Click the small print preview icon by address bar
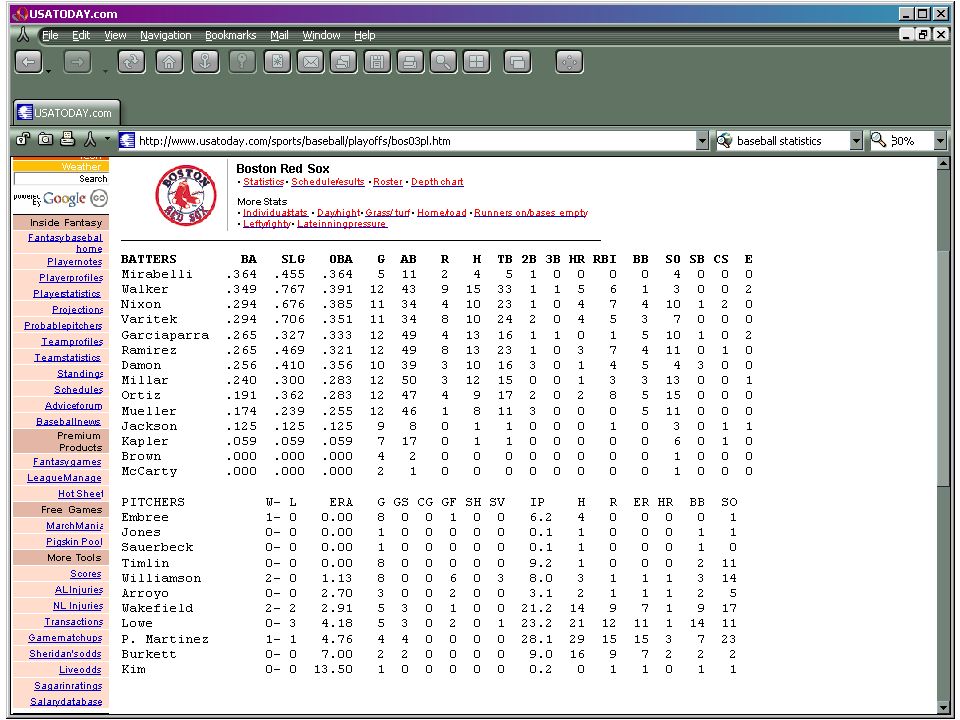Viewport: 960px width, 720px height. tap(67, 140)
